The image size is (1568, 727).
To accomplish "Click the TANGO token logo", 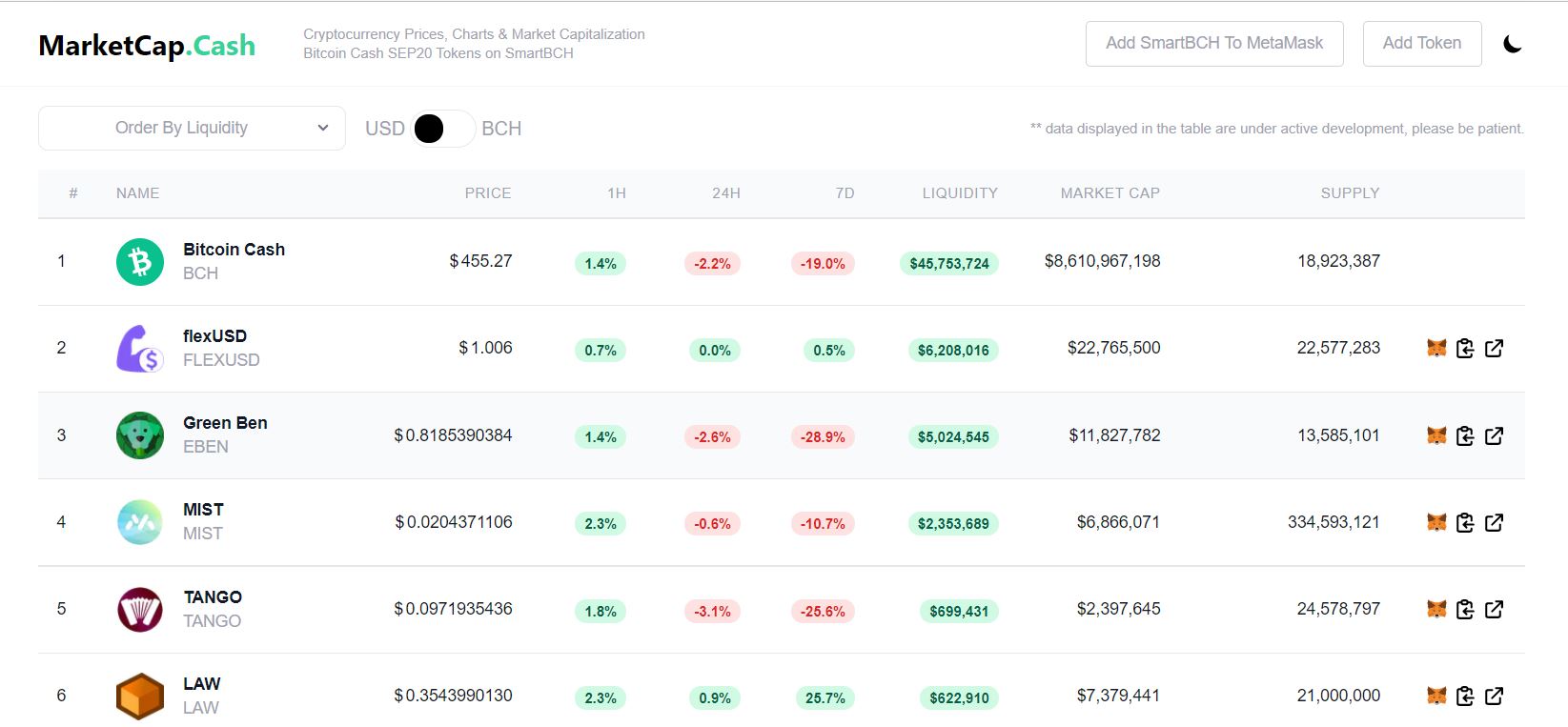I will [x=140, y=610].
